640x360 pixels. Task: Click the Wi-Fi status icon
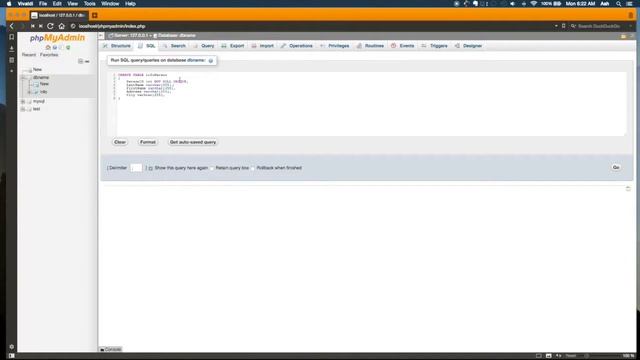(533, 4)
